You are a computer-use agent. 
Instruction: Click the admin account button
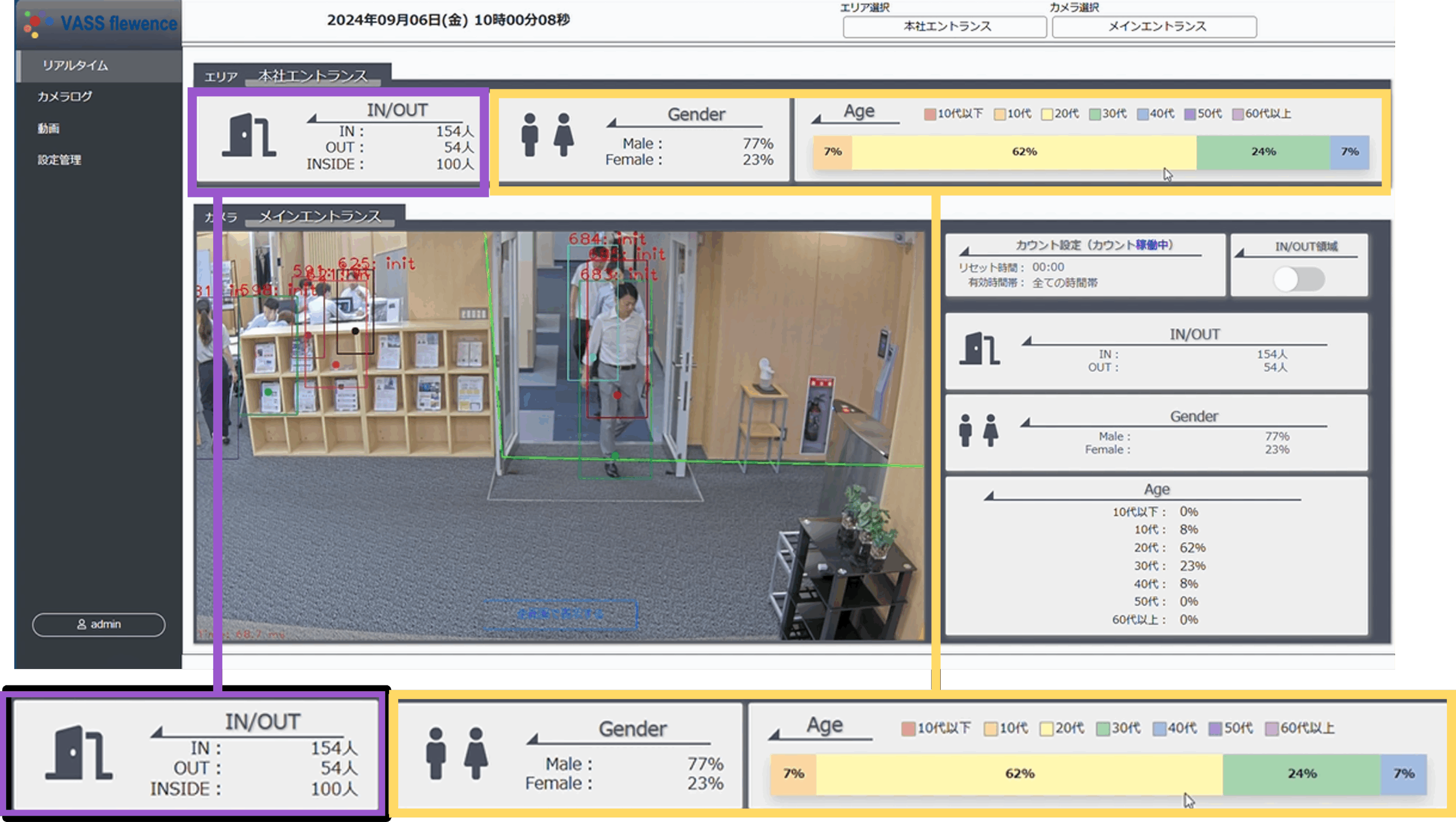click(98, 624)
